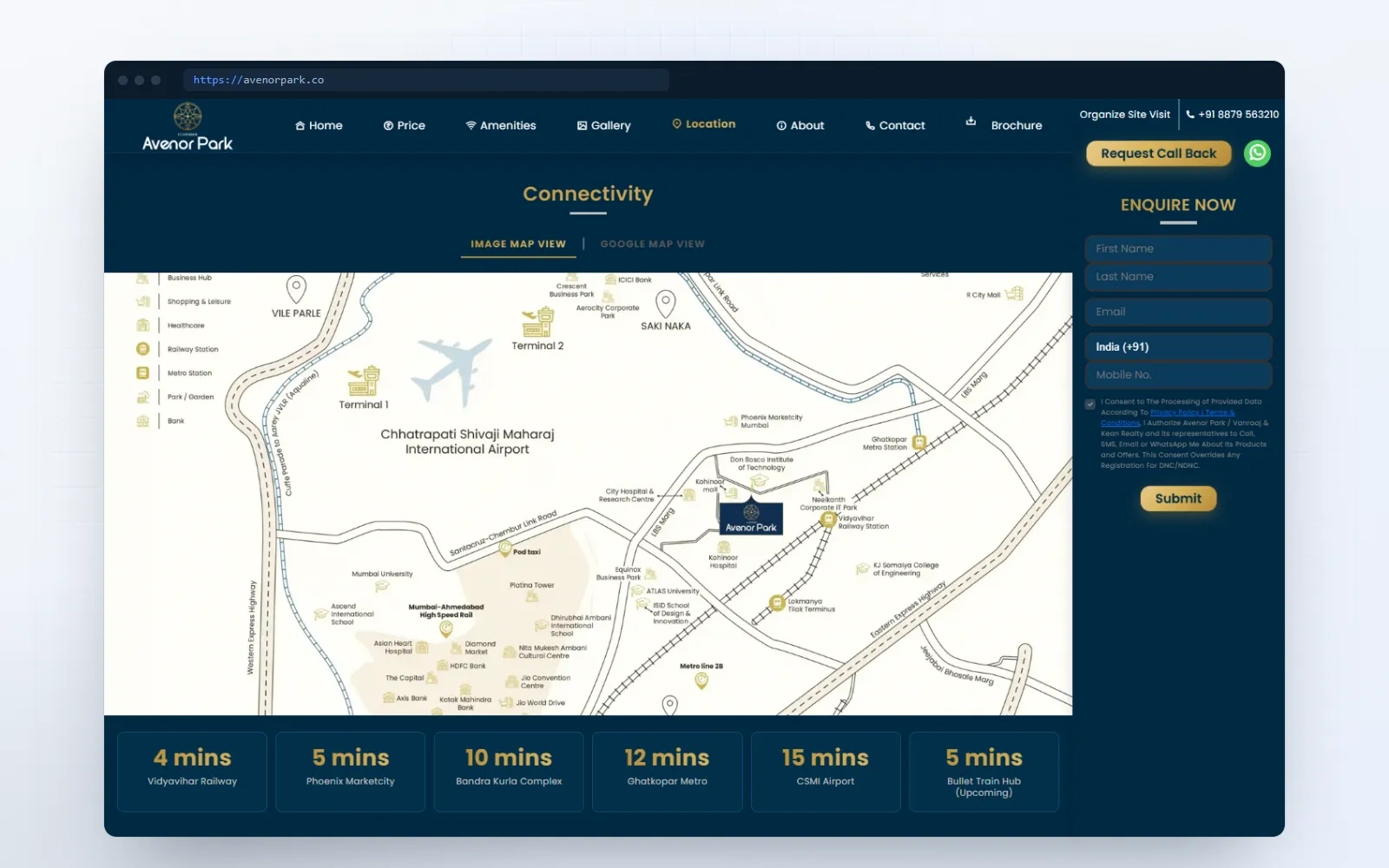Open the Amenities menu item

click(501, 126)
